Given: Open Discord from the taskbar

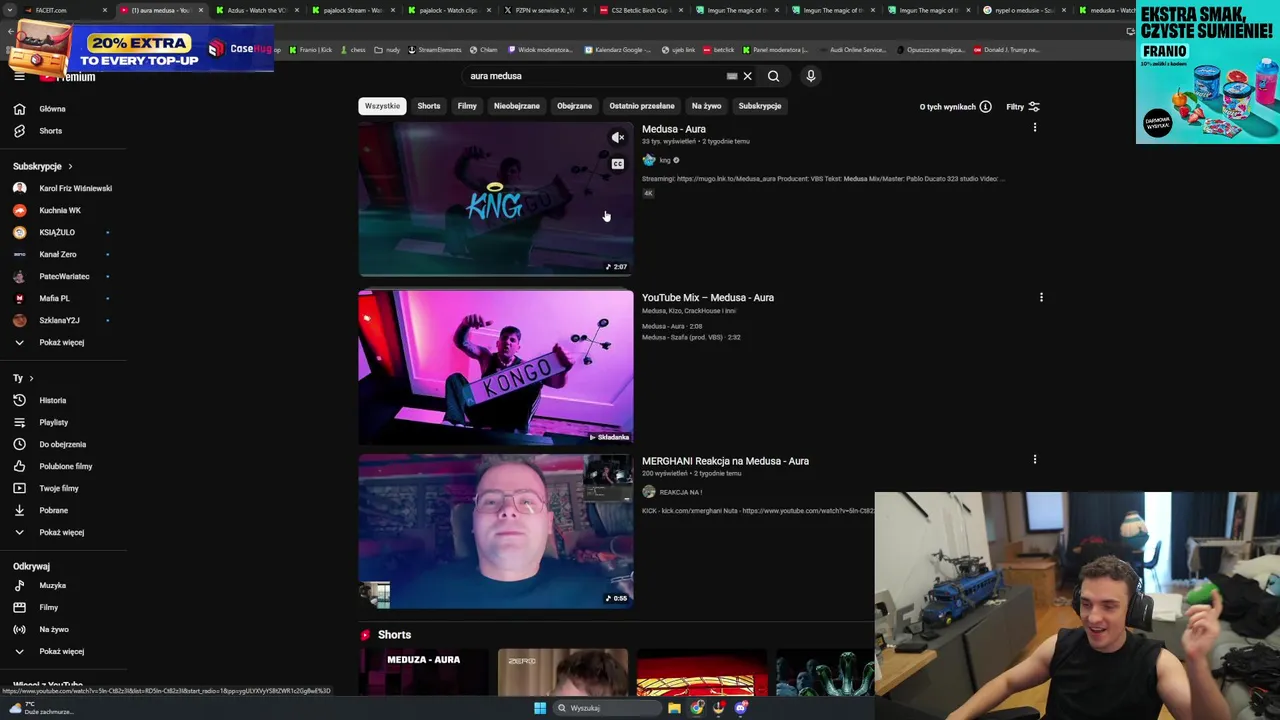Looking at the screenshot, I should [x=741, y=708].
